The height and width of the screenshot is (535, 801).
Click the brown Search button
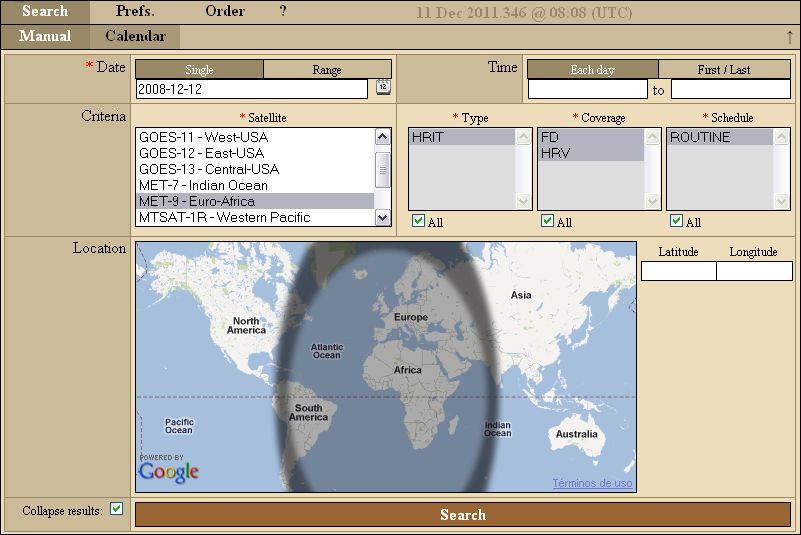point(463,515)
